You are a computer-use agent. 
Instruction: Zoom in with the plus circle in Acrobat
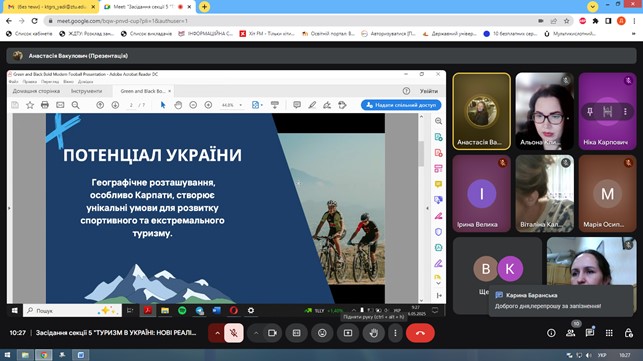click(x=208, y=105)
